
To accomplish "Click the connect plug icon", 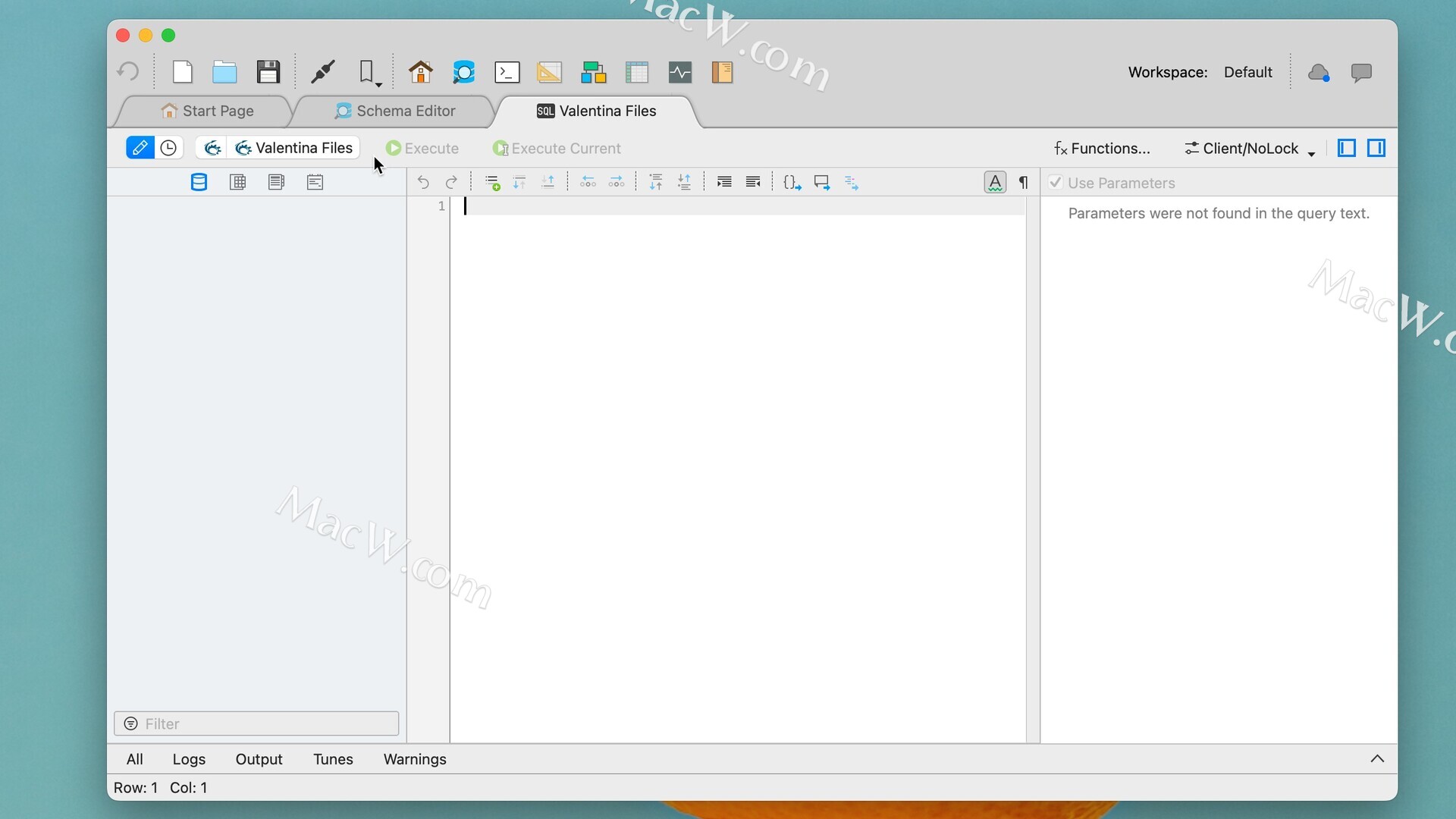I will pyautogui.click(x=323, y=72).
